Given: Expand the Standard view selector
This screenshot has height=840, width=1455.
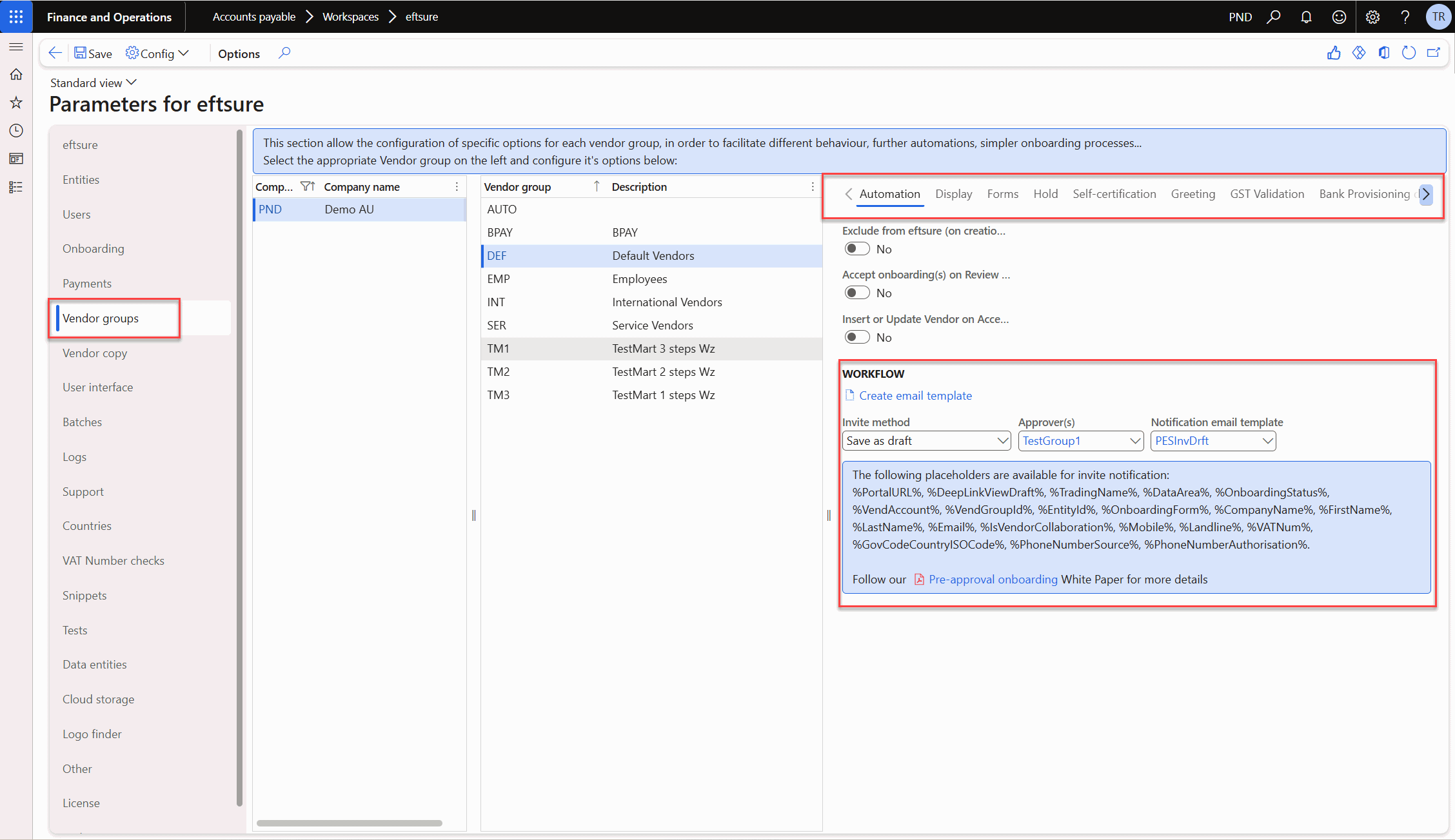Looking at the screenshot, I should [x=94, y=83].
